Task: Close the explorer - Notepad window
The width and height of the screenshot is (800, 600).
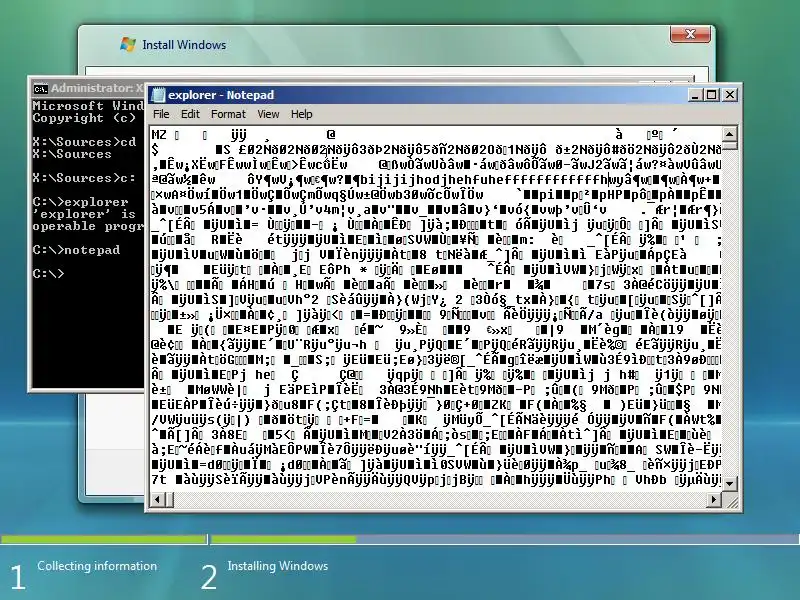Action: [730, 95]
